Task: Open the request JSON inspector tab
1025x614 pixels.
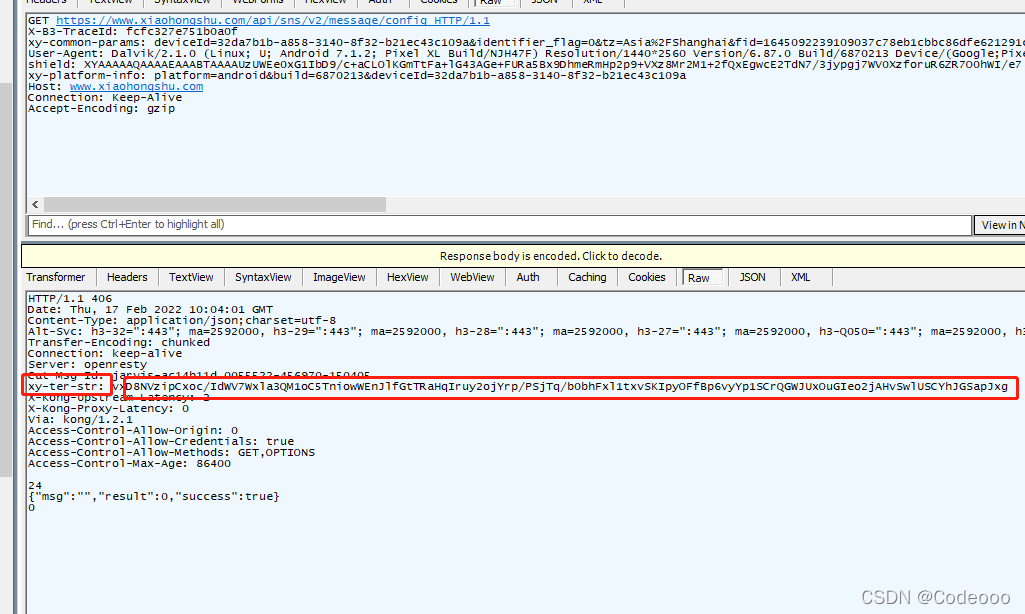Action: tap(545, 2)
